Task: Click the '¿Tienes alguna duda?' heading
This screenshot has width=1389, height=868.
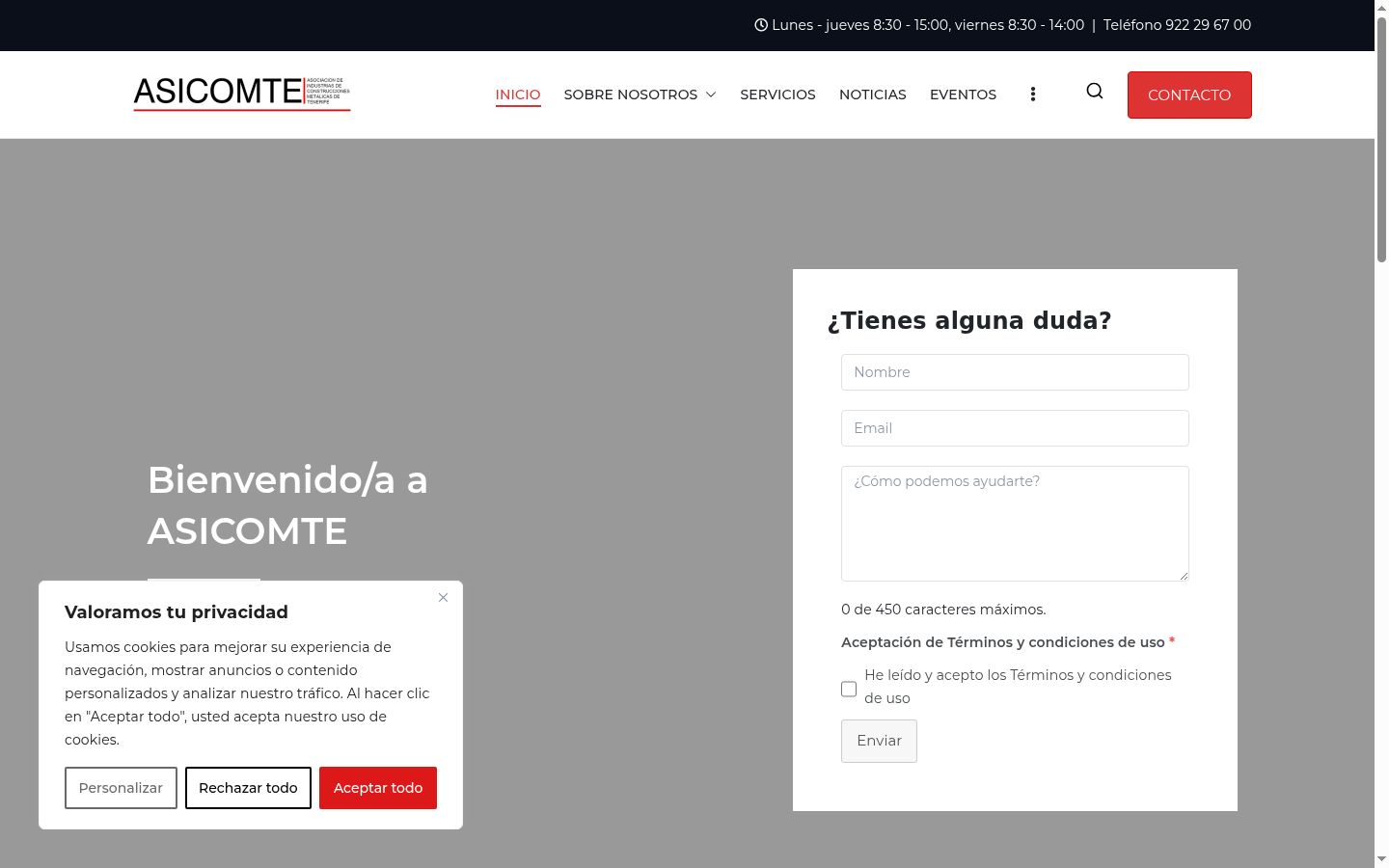Action: 969,320
